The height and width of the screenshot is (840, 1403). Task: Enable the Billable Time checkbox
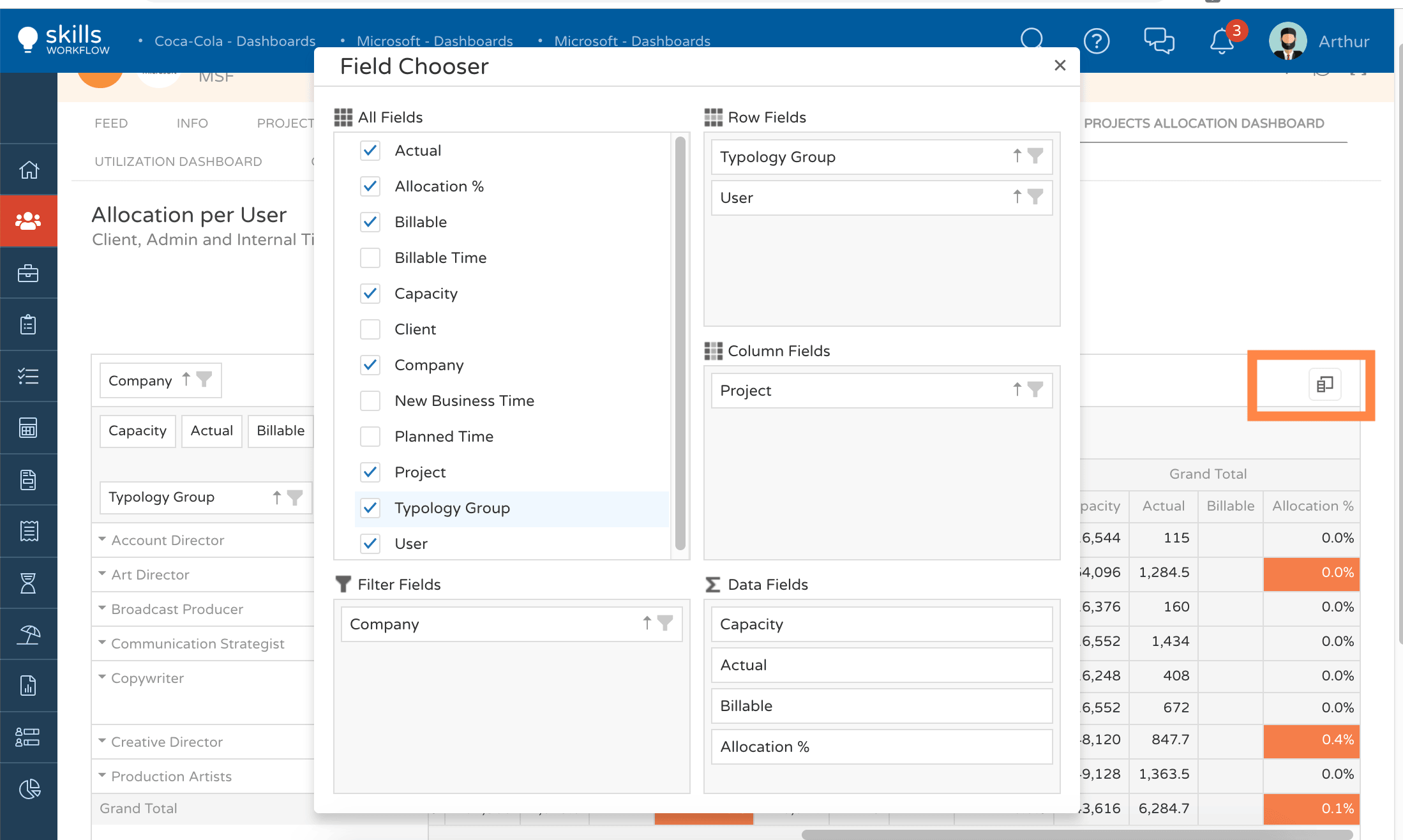pos(370,258)
